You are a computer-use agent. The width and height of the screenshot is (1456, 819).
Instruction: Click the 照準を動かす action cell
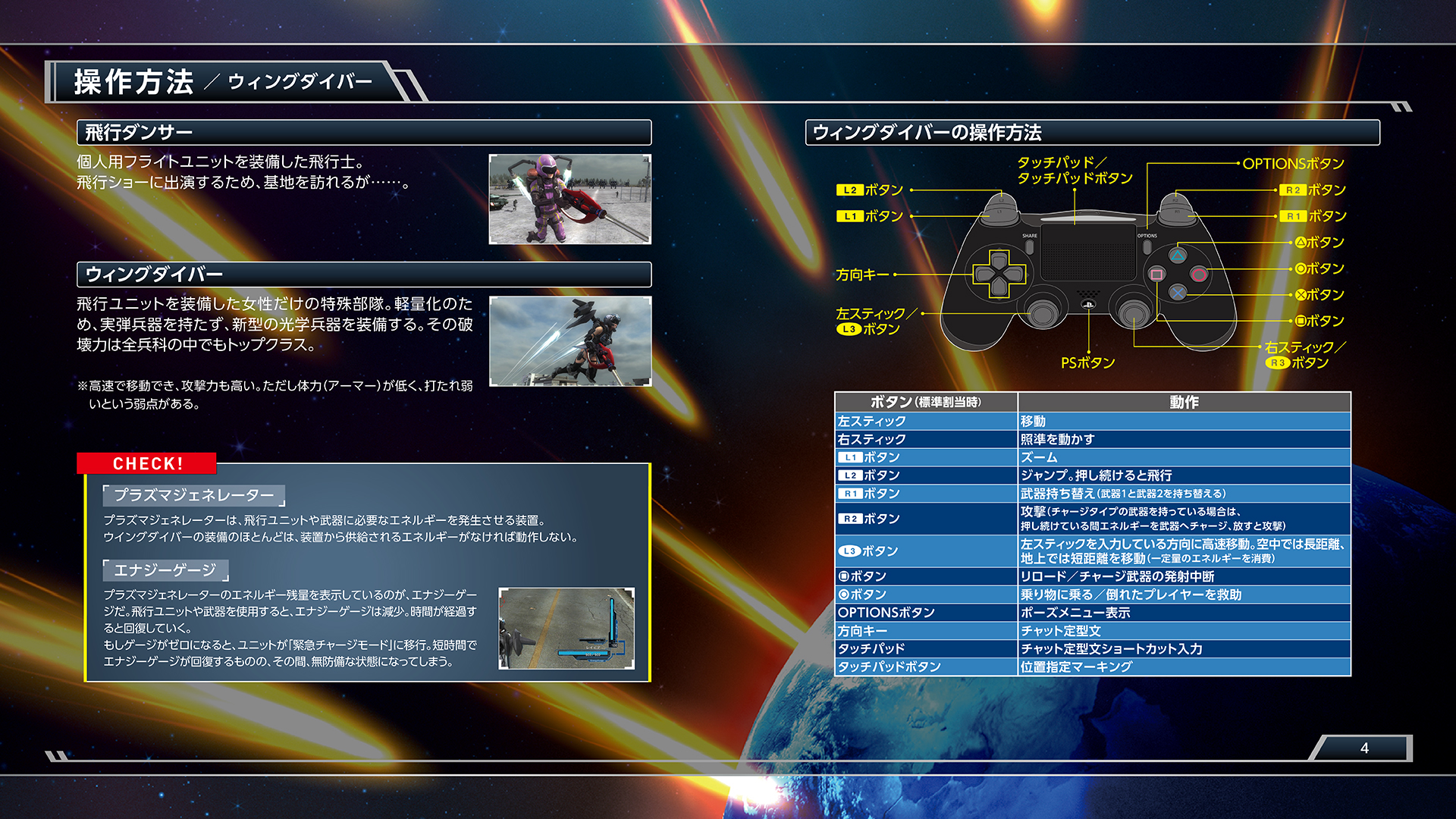[x=1184, y=439]
